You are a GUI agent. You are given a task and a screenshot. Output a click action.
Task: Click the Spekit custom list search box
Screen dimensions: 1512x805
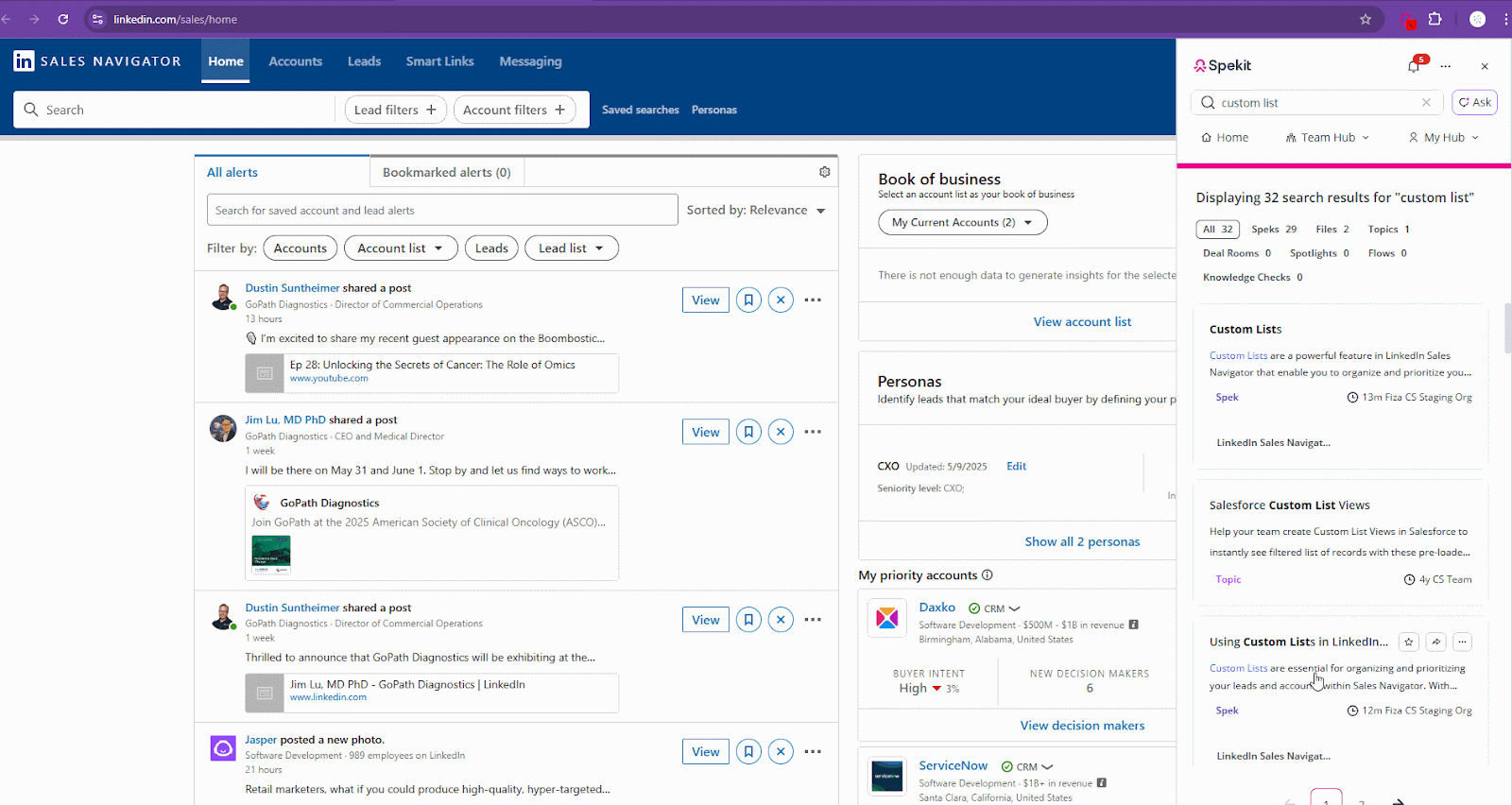click(1317, 103)
